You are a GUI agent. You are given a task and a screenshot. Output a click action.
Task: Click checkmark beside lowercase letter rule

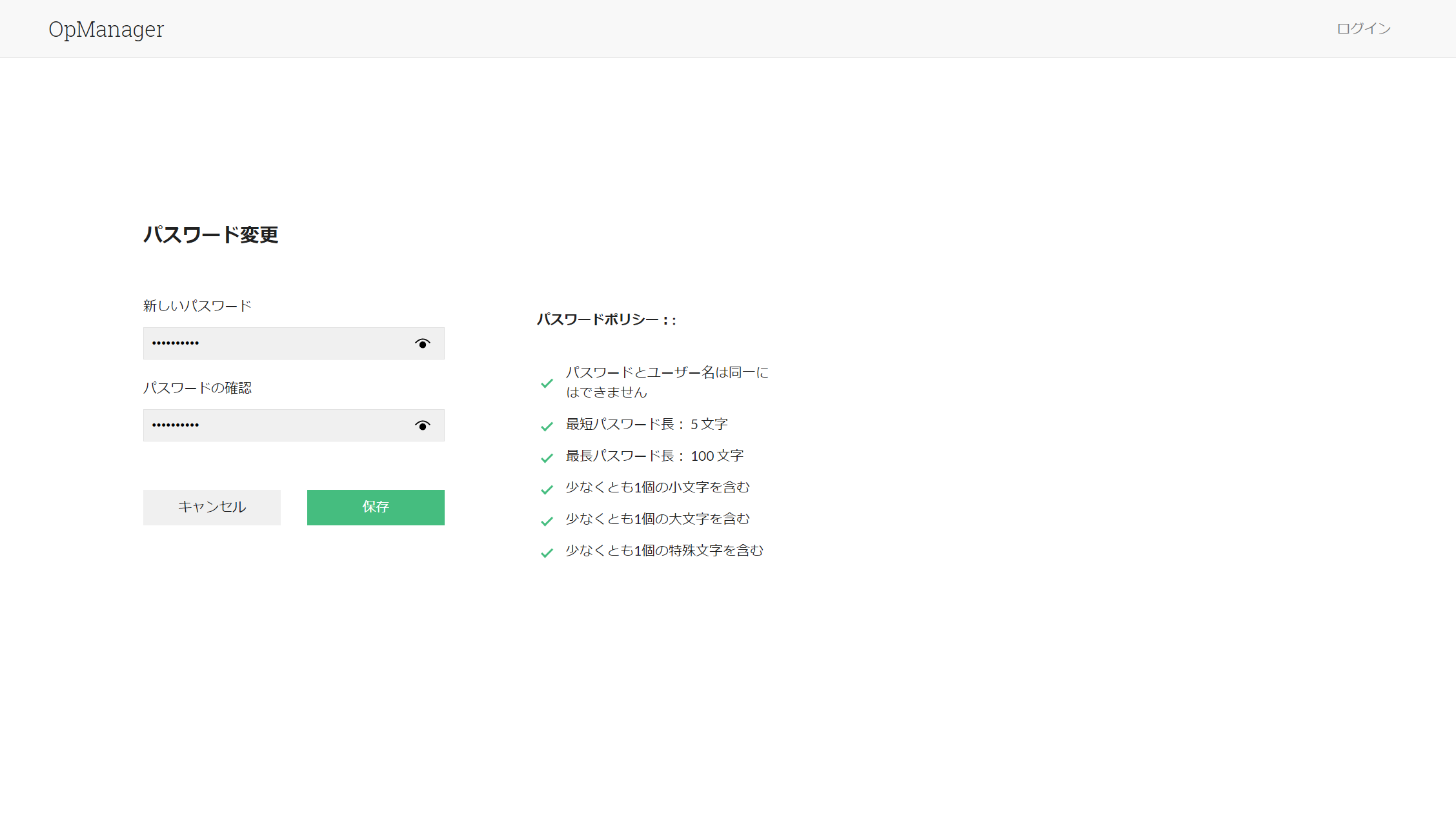click(547, 489)
